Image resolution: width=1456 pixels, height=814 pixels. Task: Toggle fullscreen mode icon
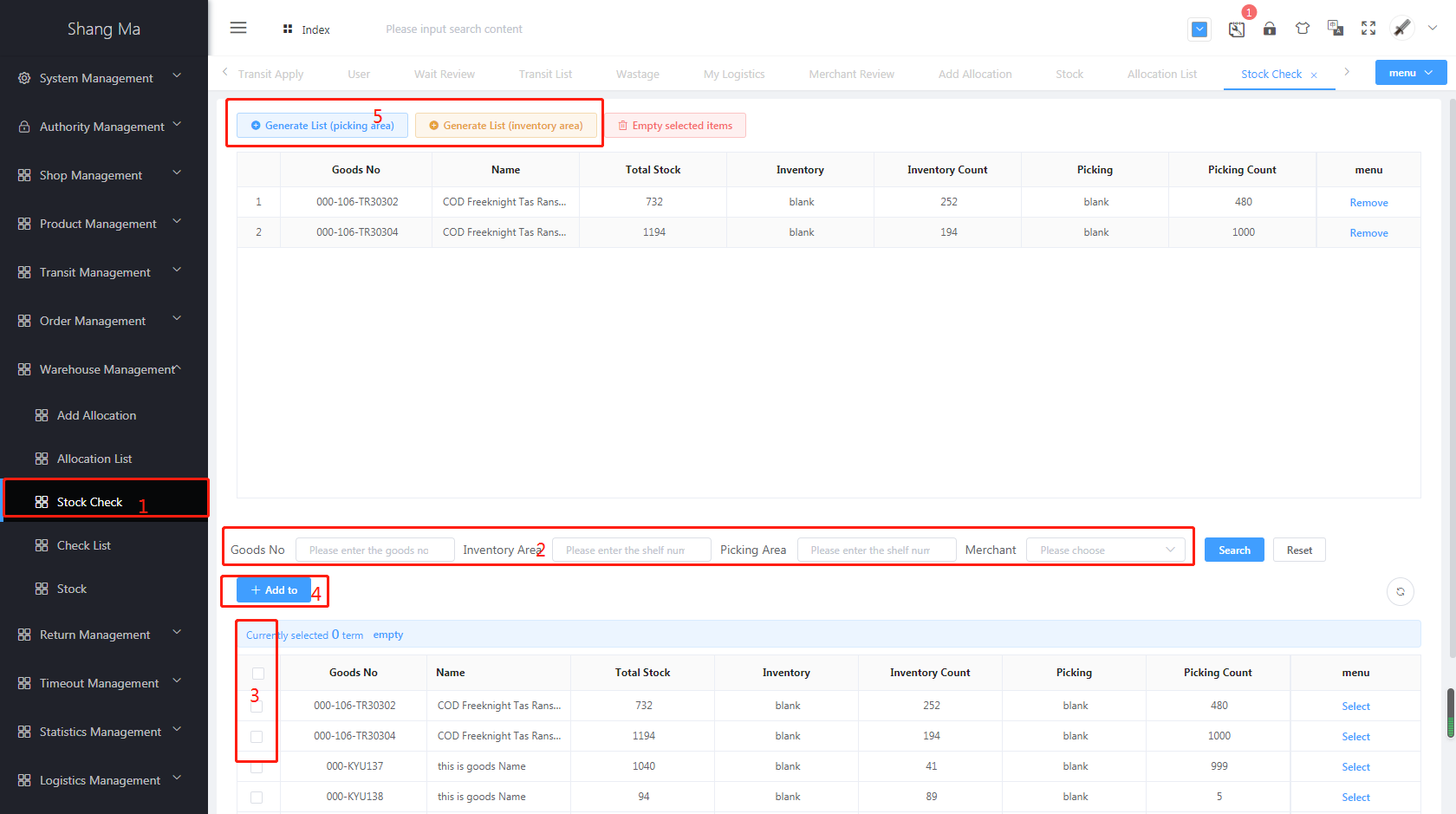tap(1368, 29)
